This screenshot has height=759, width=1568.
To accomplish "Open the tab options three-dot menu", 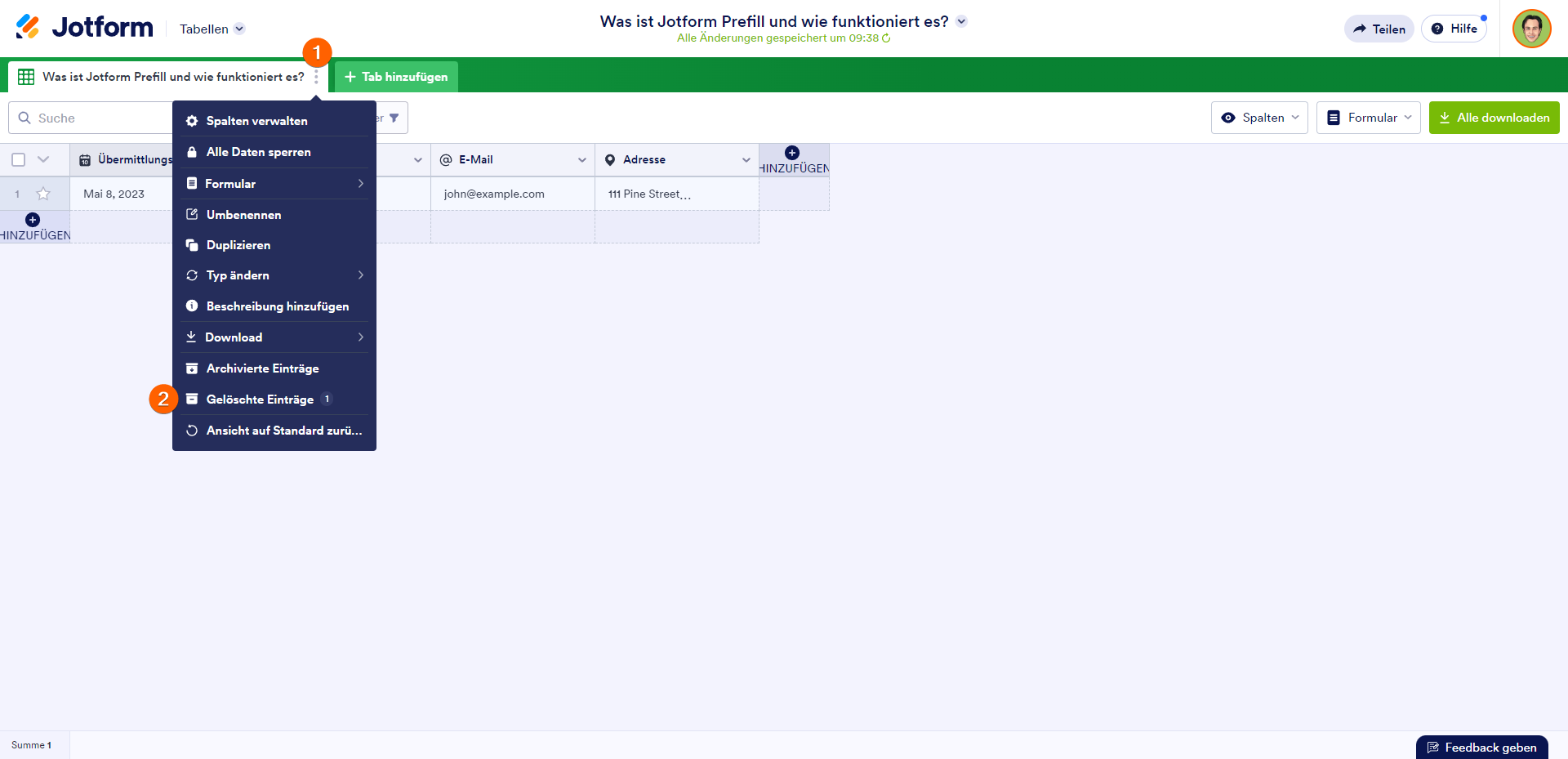I will (x=316, y=77).
